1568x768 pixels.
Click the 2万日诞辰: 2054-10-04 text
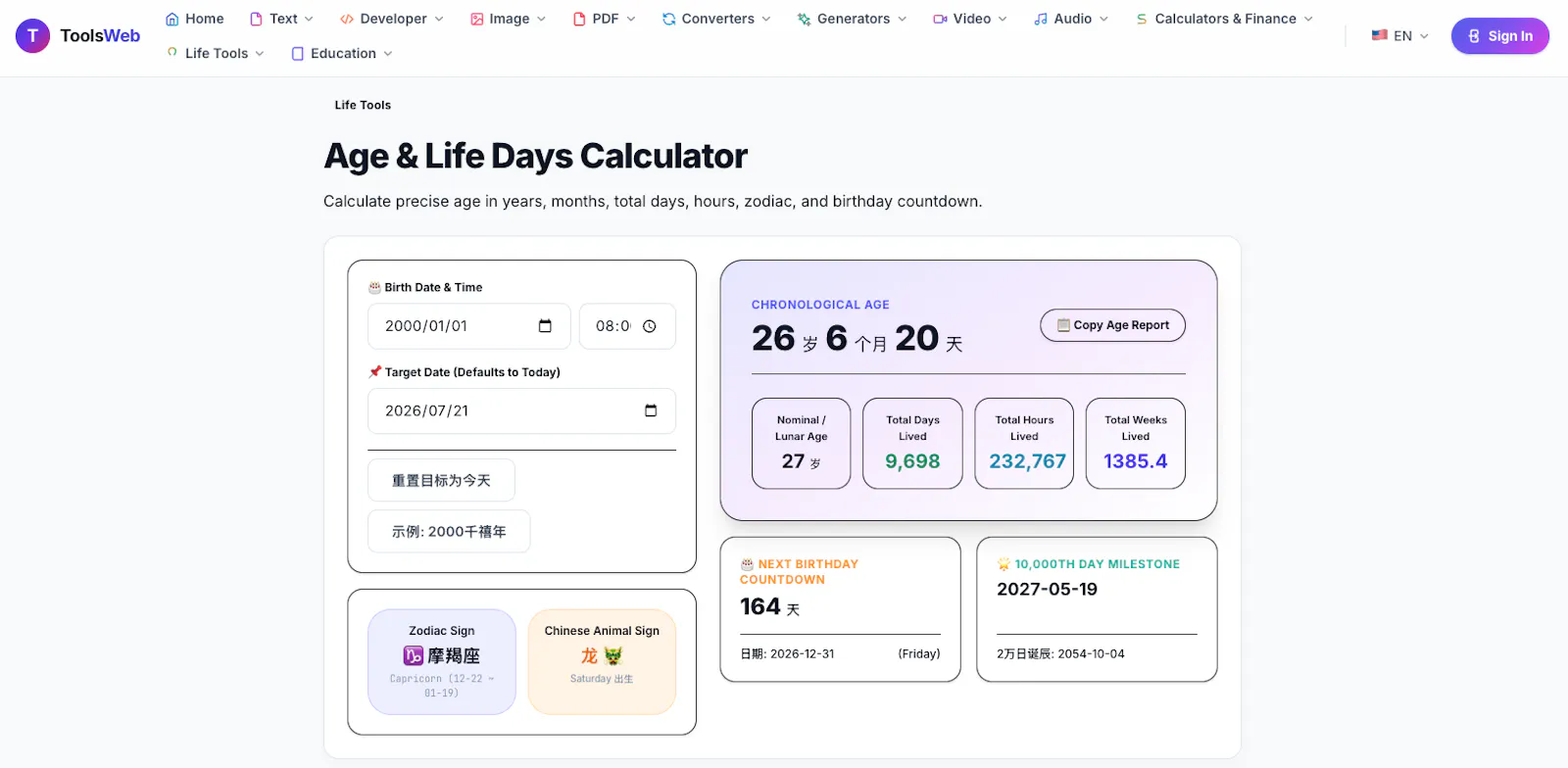click(x=1060, y=653)
